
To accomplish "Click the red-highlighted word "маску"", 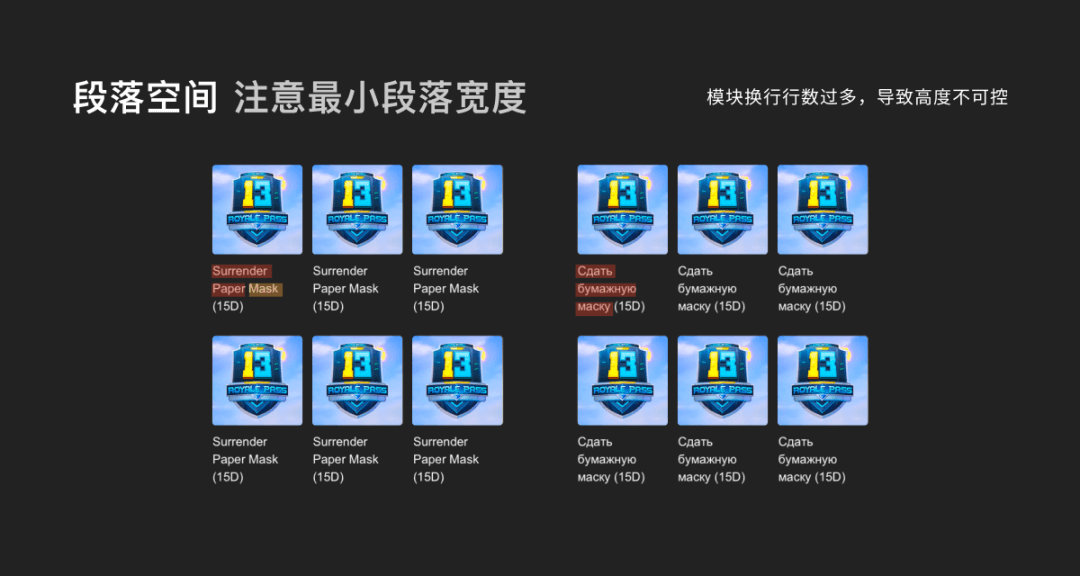I will click(x=594, y=307).
